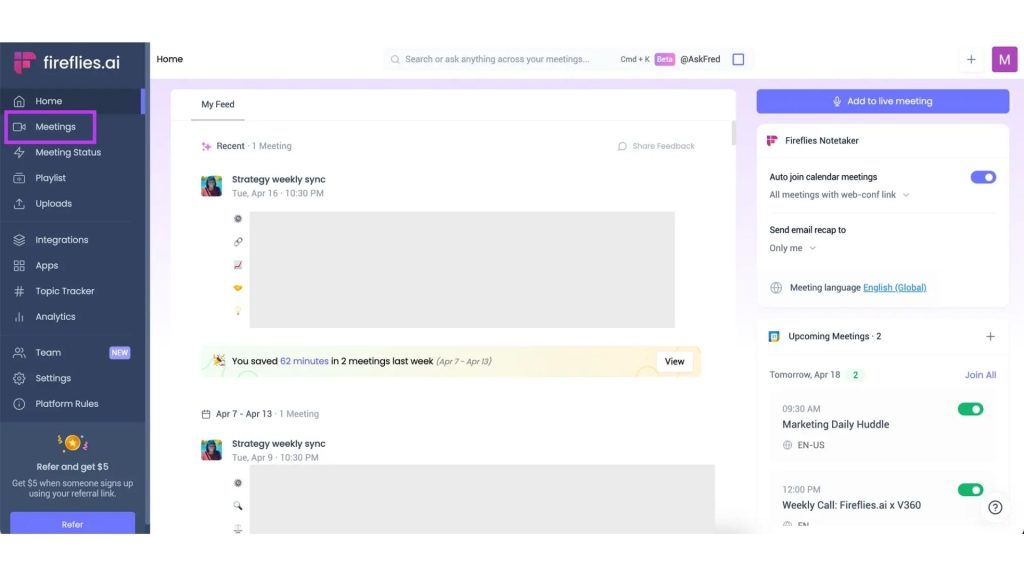Click the Analytics bar chart icon
Screen dimensions: 1024x576
(x=19, y=317)
